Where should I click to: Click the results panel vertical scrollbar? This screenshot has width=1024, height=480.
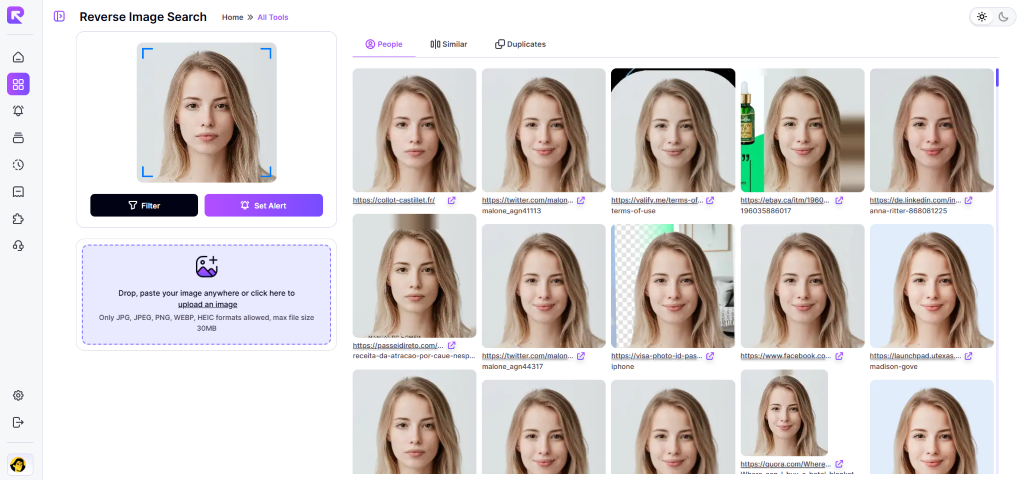pos(997,78)
